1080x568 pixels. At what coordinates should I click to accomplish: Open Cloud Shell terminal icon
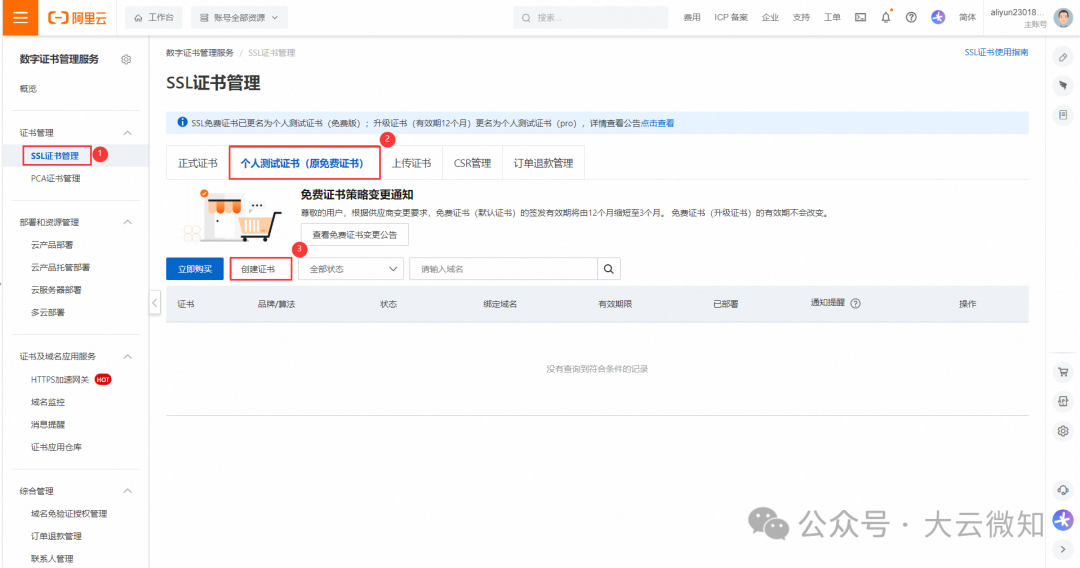click(x=860, y=17)
